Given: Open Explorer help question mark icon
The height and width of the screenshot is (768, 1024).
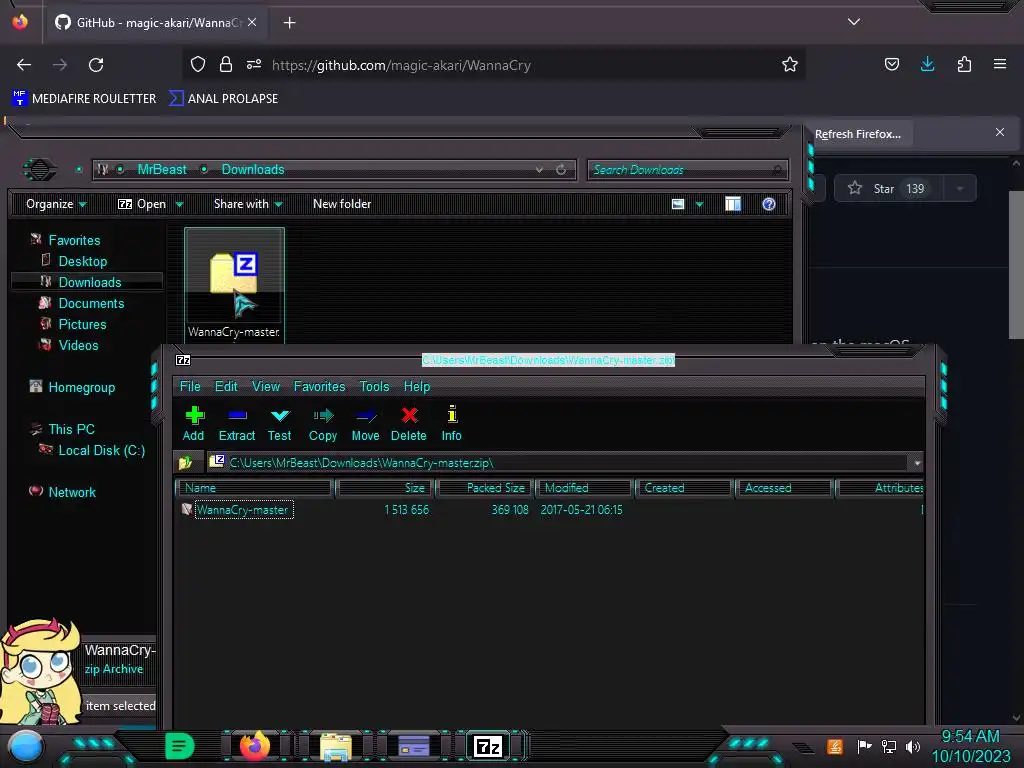Looking at the screenshot, I should 769,204.
